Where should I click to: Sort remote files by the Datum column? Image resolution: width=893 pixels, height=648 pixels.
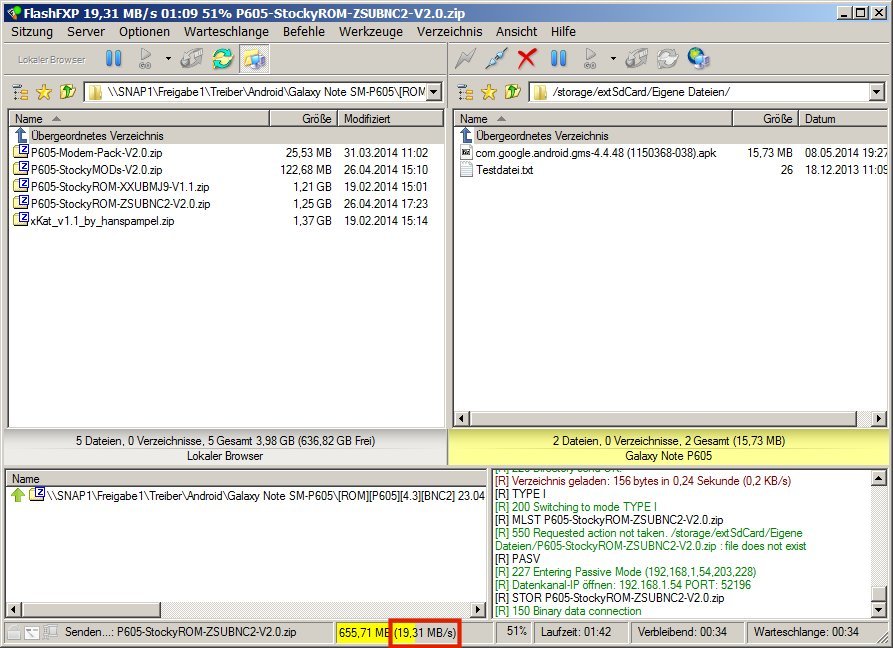(x=843, y=118)
